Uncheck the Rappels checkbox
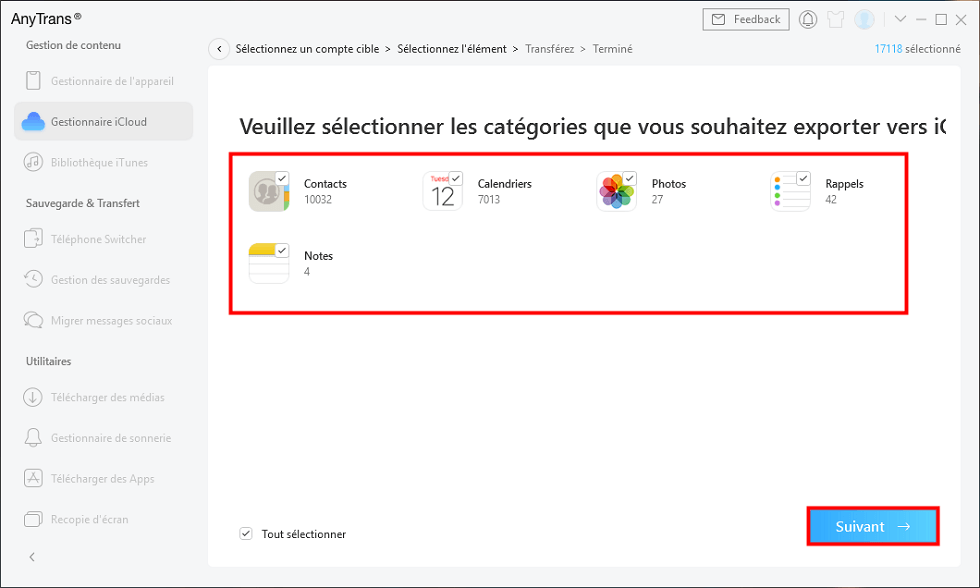Screen dimensions: 980x588 (x=803, y=178)
